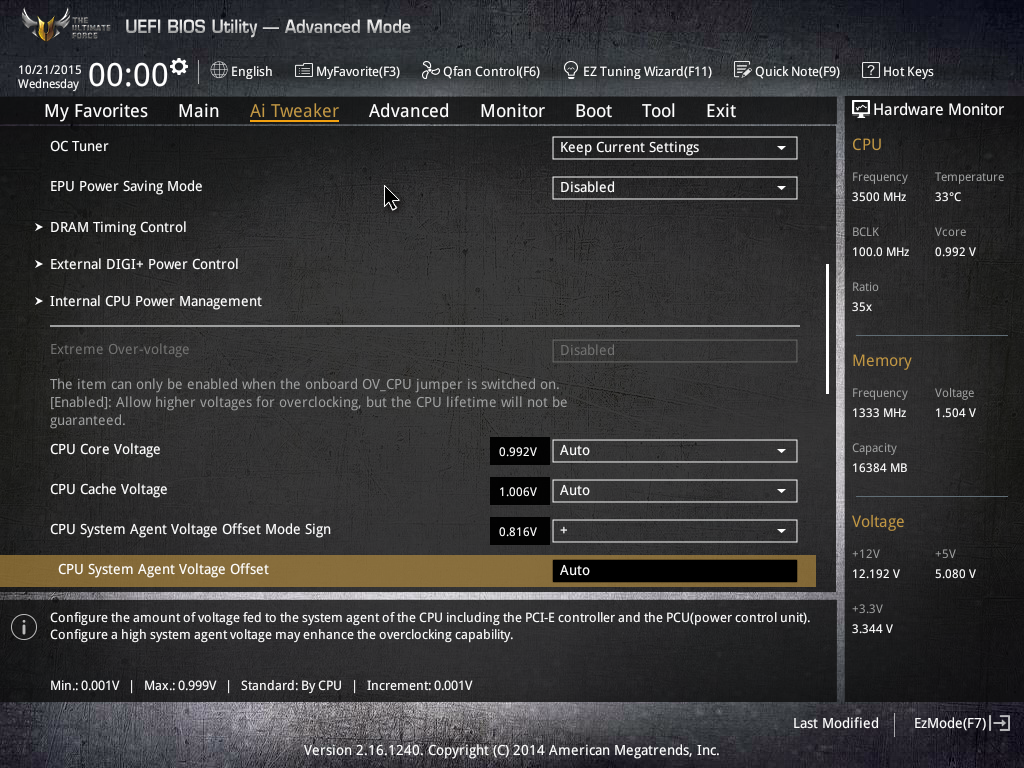Select the Exit tab
Image resolution: width=1024 pixels, height=768 pixels.
pos(721,111)
